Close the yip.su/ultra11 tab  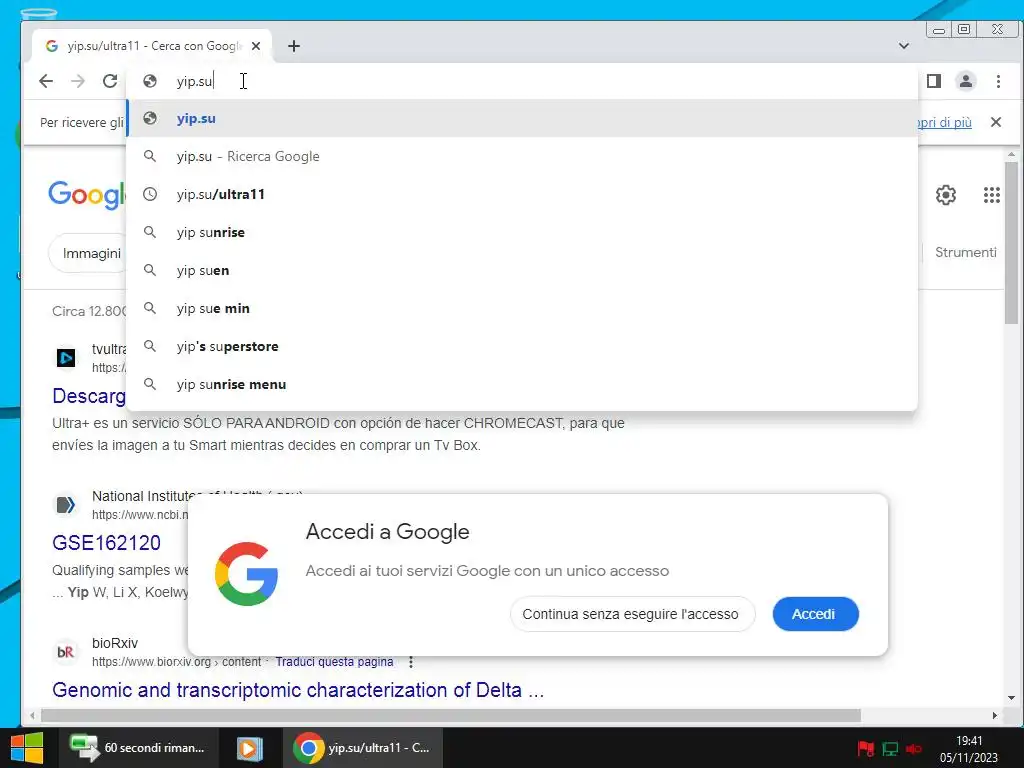256,46
